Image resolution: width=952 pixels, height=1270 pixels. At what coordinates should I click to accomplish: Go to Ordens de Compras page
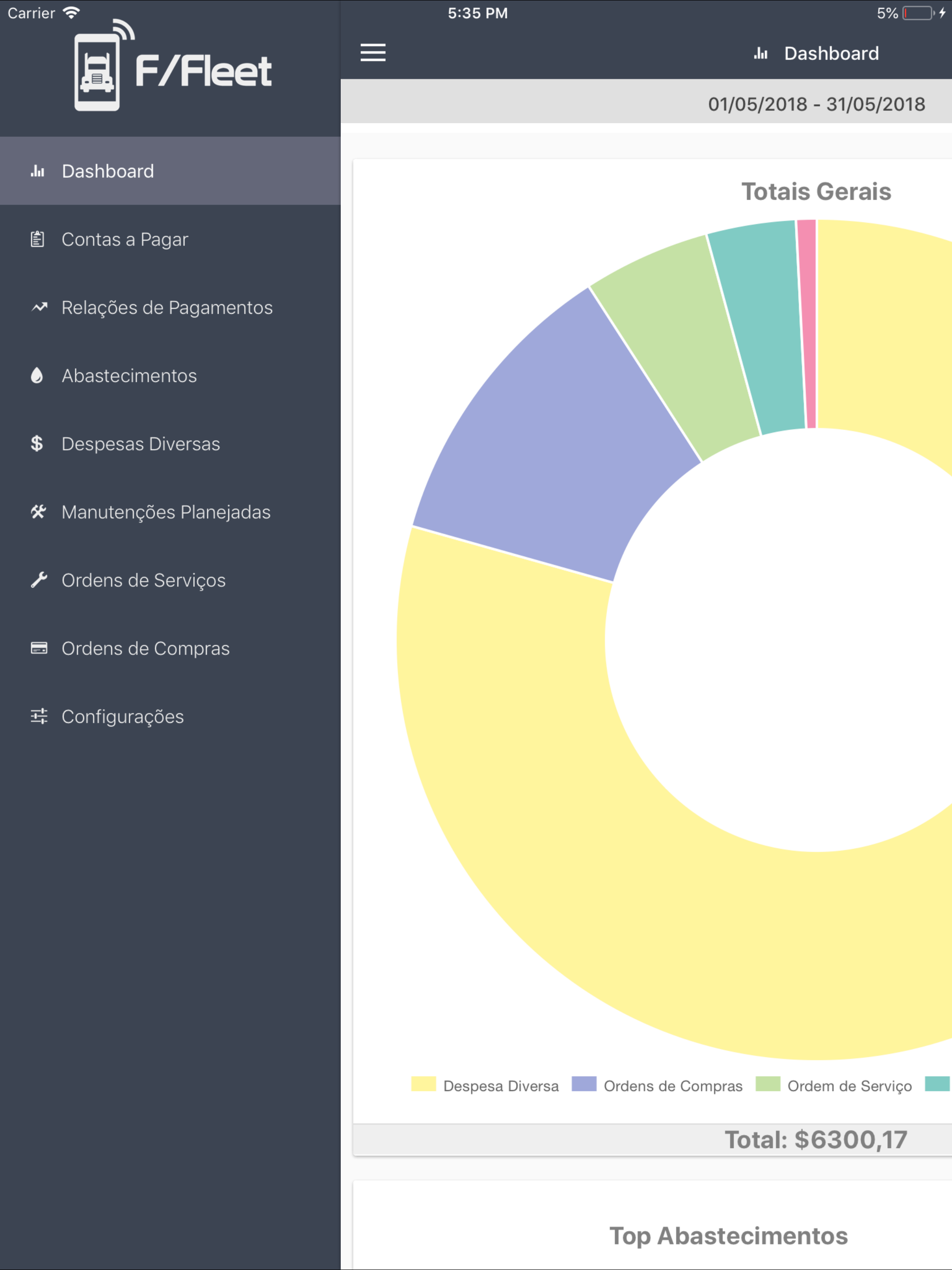point(145,649)
